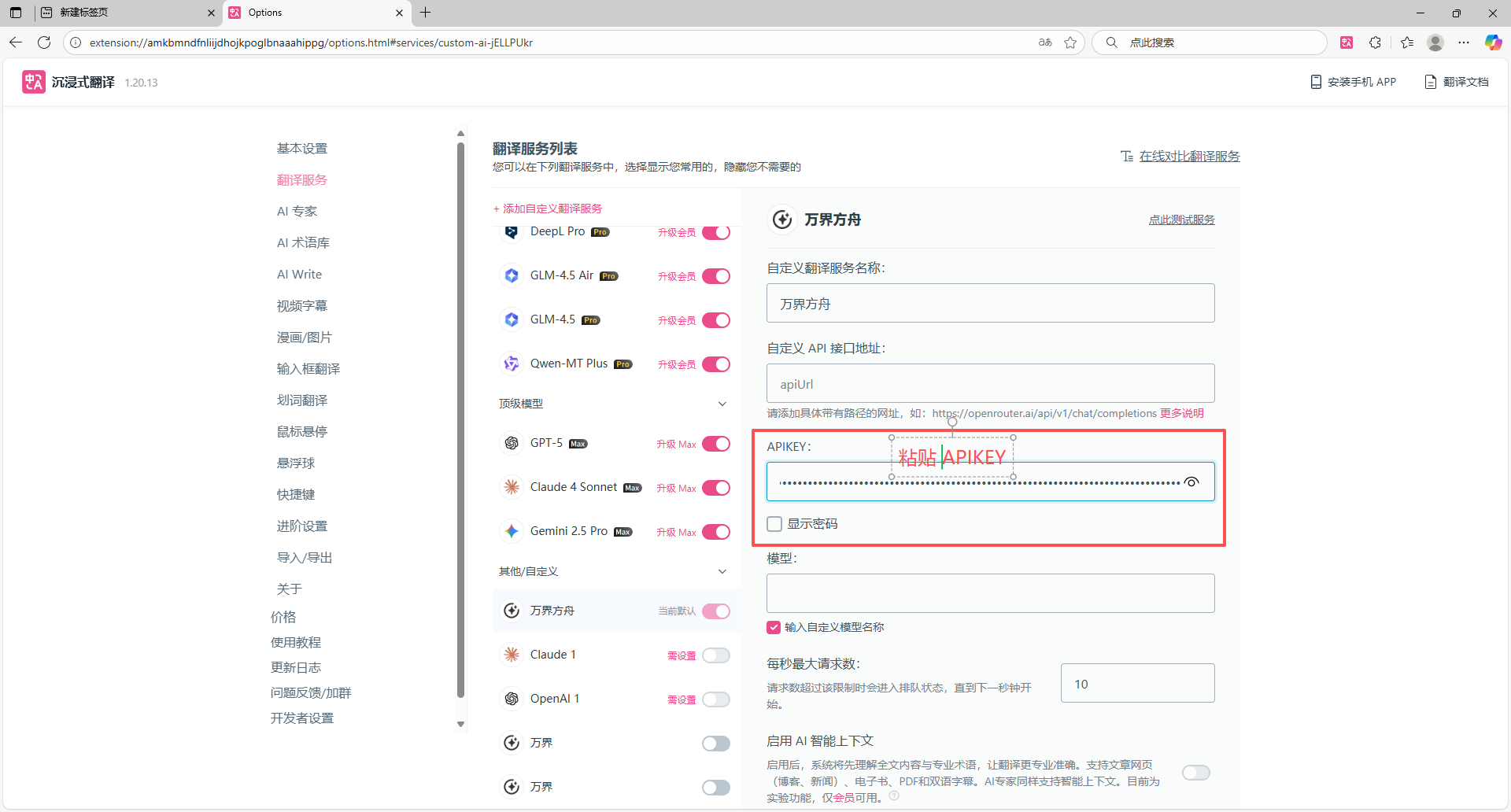Disable the GLM-4.5 Air toggle

716,276
